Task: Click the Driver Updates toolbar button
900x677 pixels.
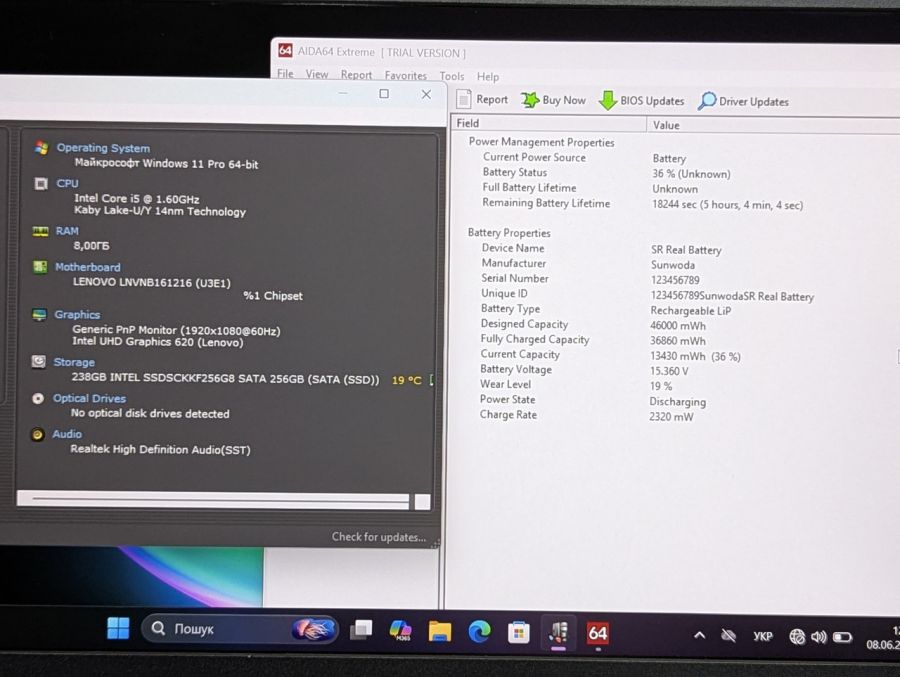Action: click(743, 101)
